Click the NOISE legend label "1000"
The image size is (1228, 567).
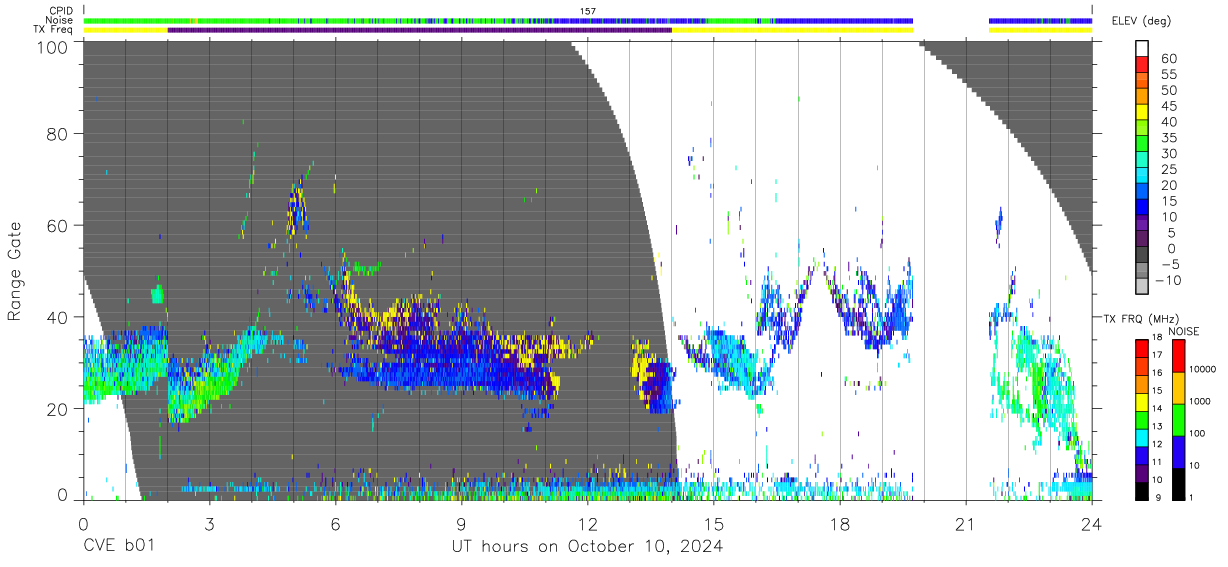[1198, 402]
